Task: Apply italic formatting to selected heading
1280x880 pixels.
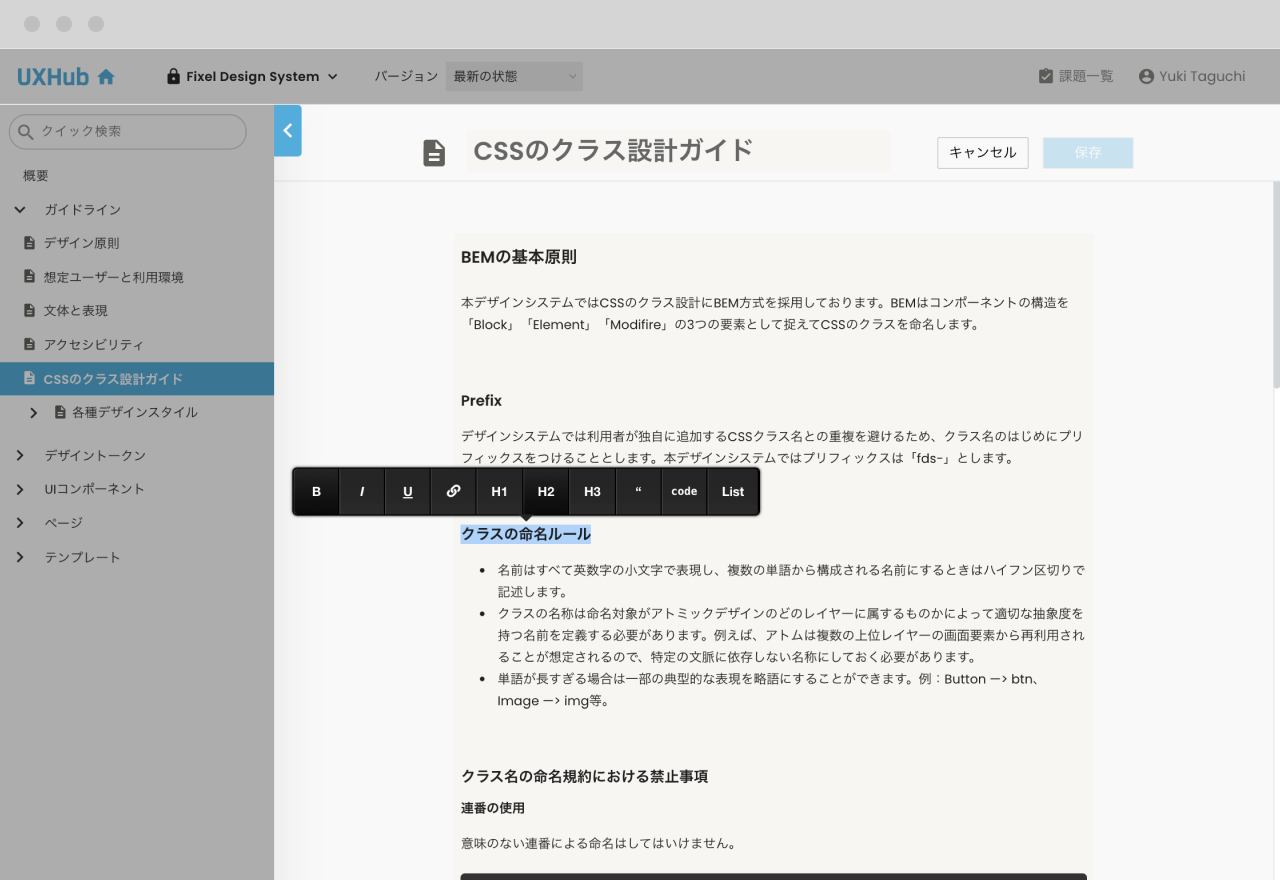Action: coord(362,491)
